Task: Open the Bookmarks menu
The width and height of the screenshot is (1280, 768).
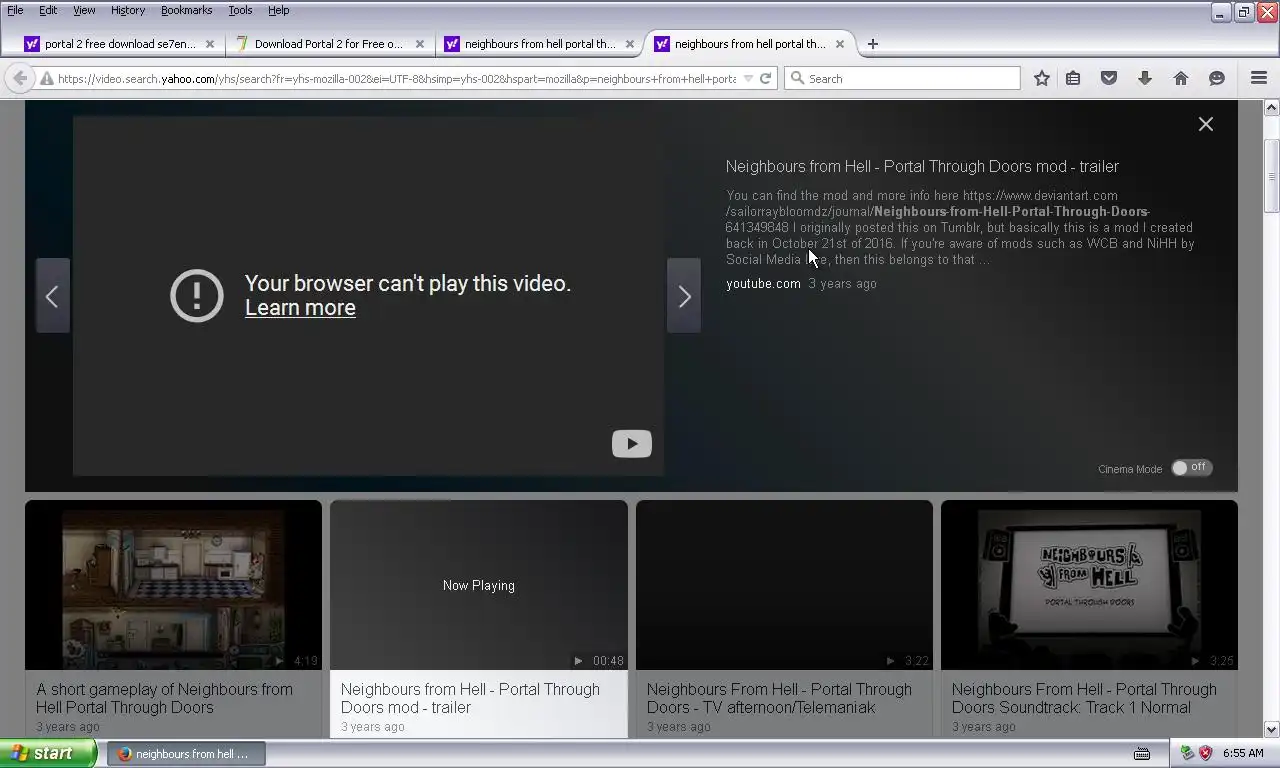Action: pyautogui.click(x=186, y=10)
